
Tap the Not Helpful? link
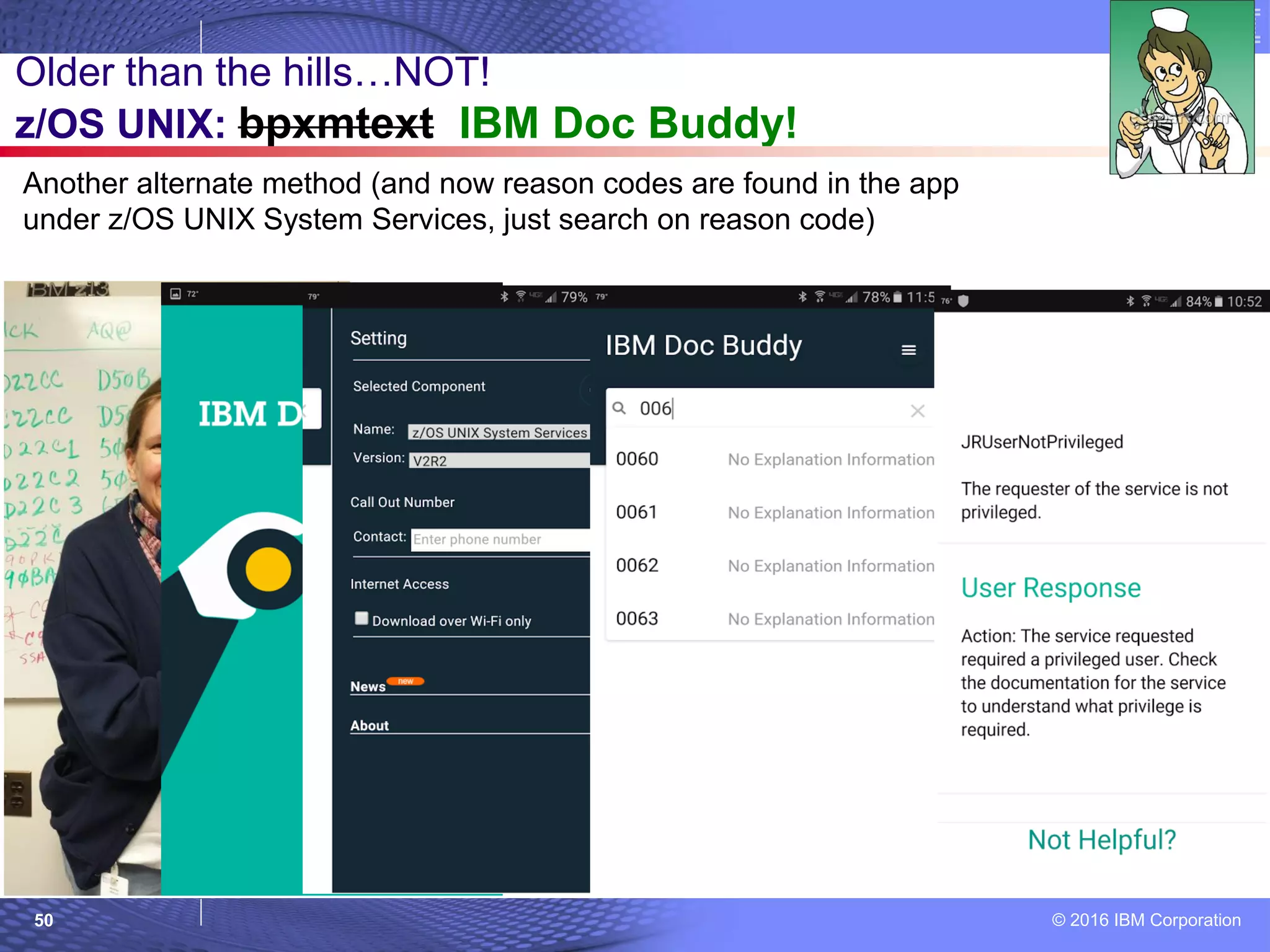[x=1102, y=840]
